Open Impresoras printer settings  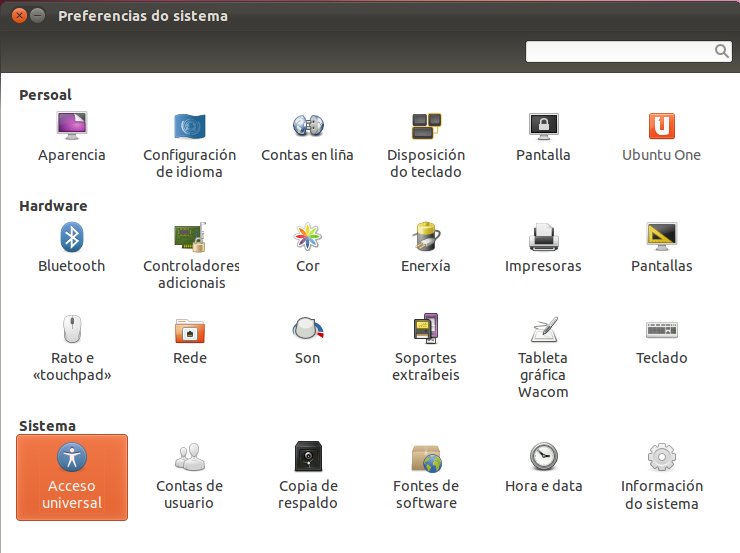(x=543, y=248)
